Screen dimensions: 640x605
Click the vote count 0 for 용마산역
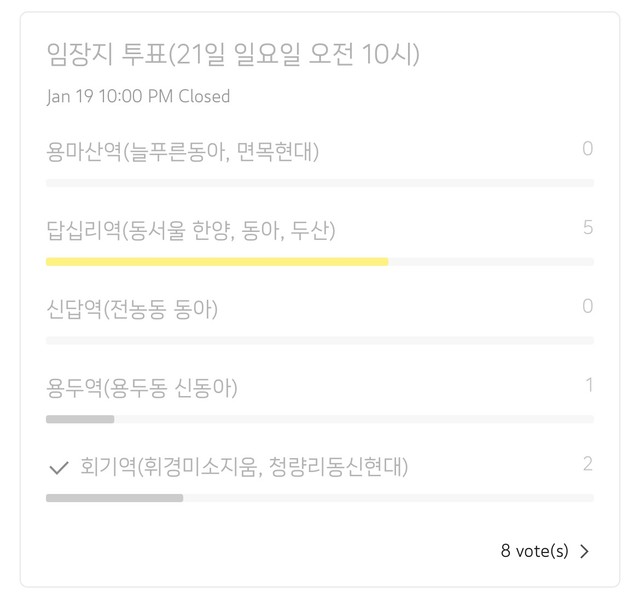click(588, 149)
